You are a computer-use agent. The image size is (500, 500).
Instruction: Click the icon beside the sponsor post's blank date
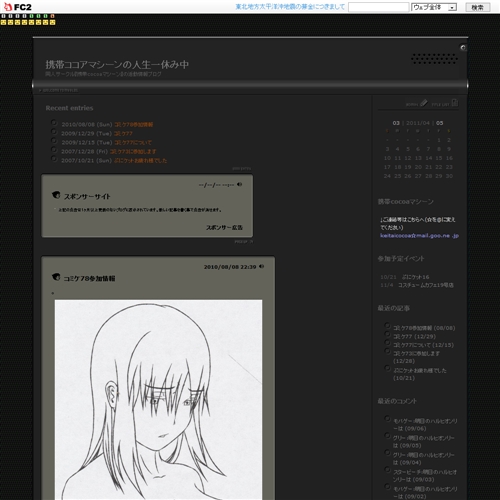click(239, 184)
